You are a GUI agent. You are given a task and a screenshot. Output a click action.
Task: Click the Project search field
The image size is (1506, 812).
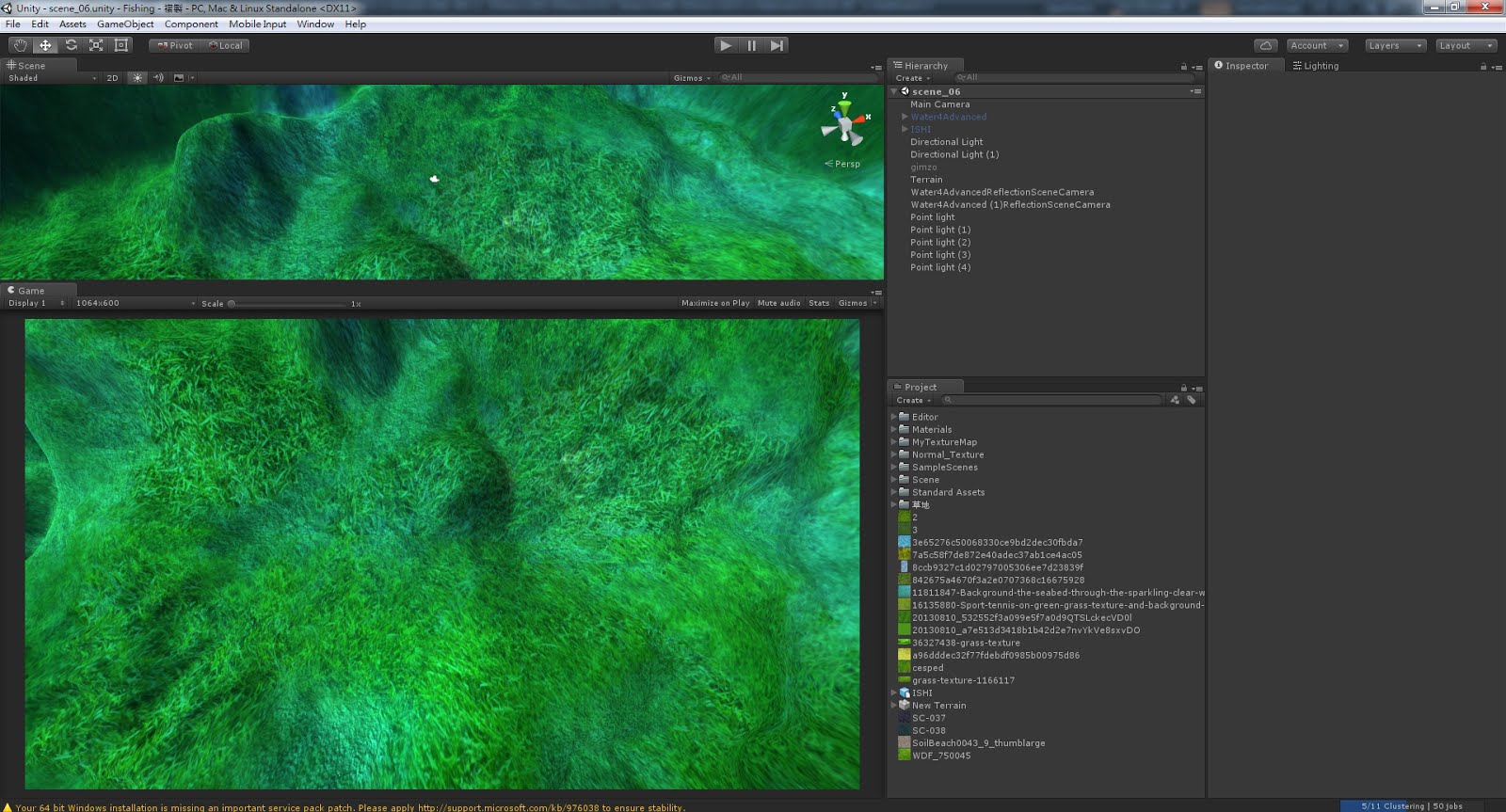(x=1051, y=400)
